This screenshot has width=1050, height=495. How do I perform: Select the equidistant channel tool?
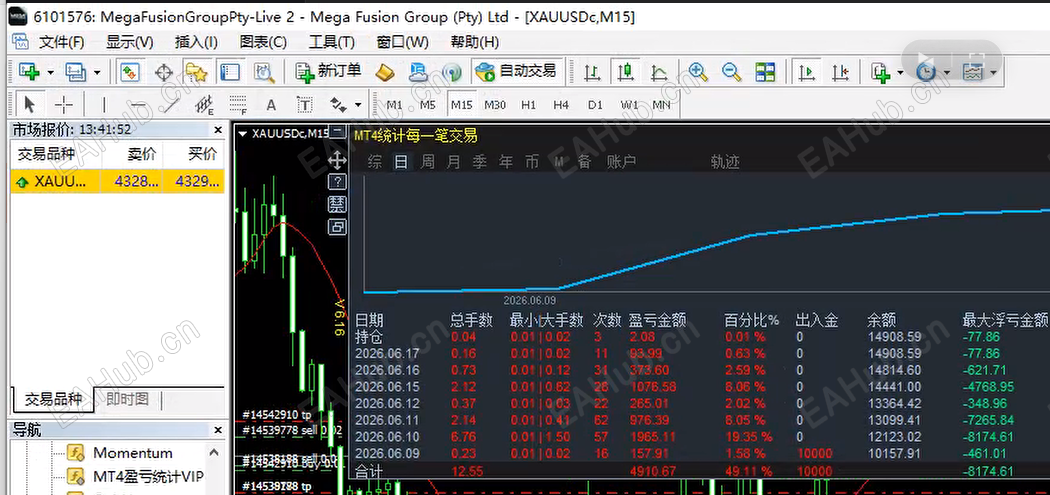click(204, 104)
